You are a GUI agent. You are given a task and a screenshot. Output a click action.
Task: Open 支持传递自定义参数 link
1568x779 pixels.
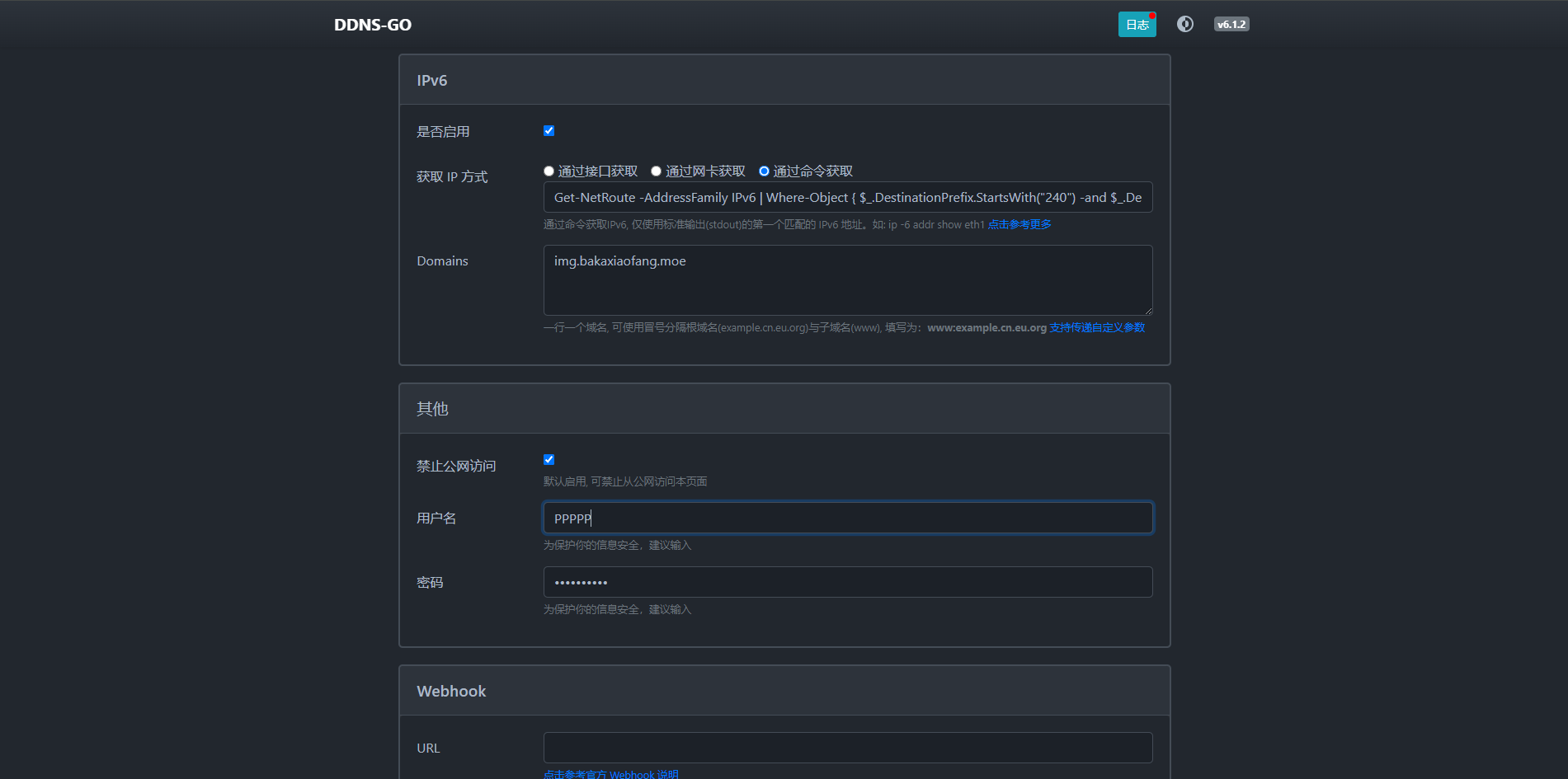pos(1097,328)
